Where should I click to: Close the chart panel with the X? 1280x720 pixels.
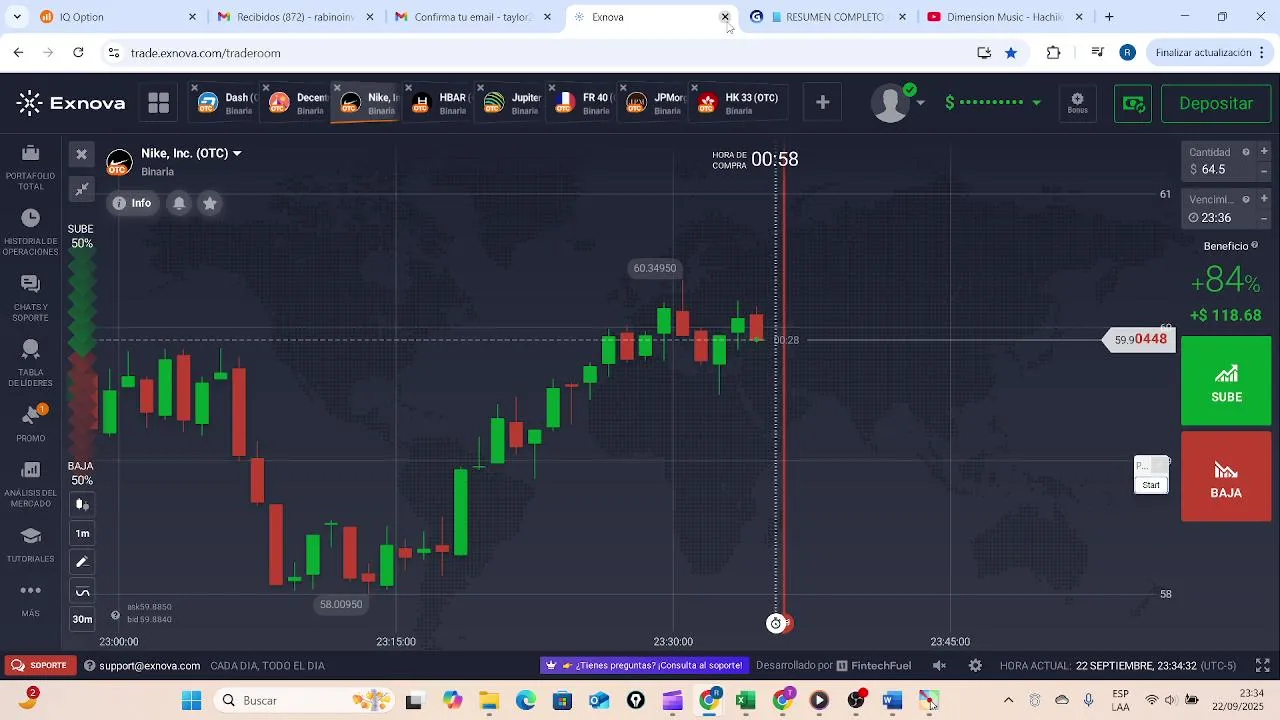point(82,154)
